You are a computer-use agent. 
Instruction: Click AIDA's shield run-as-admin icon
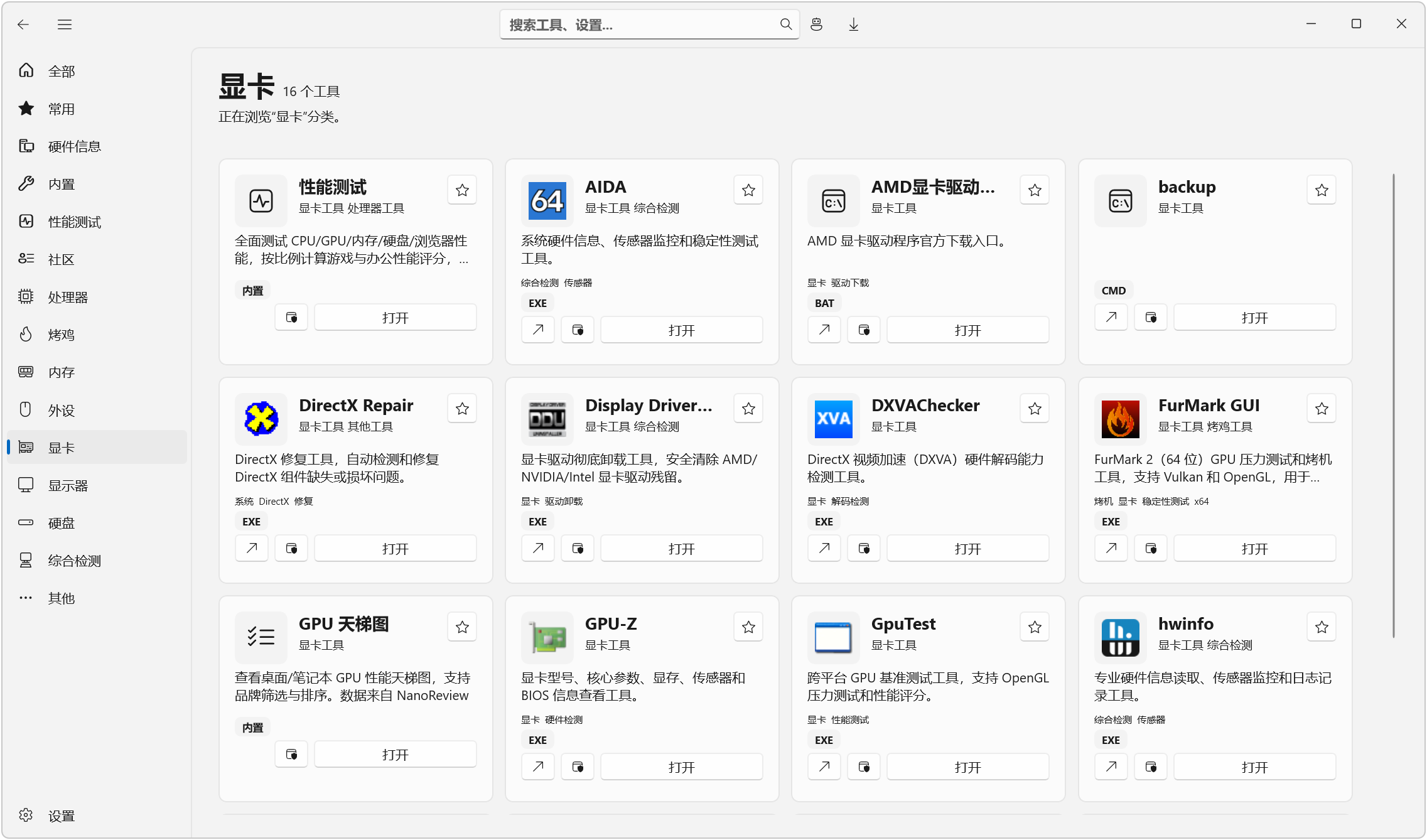click(578, 330)
